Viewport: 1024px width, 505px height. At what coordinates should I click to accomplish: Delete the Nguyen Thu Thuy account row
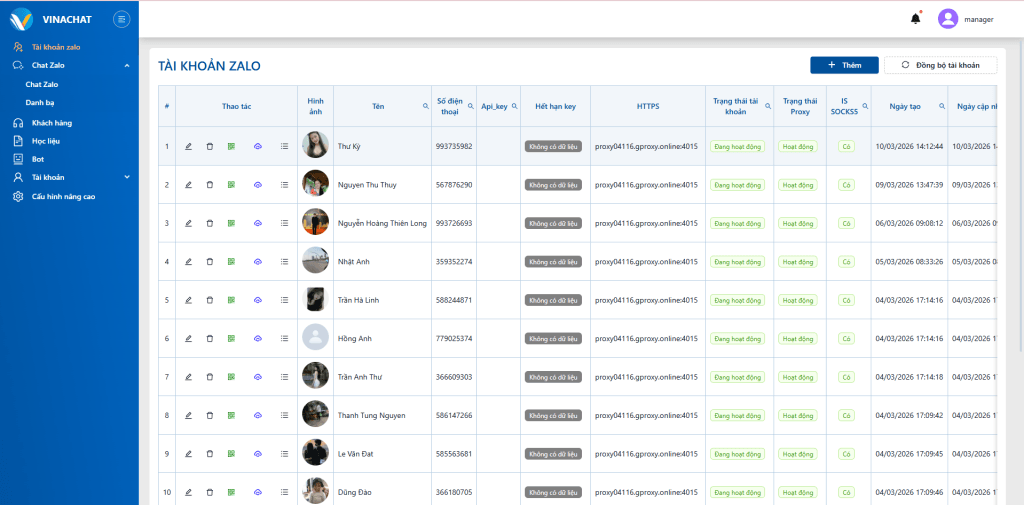click(x=210, y=185)
